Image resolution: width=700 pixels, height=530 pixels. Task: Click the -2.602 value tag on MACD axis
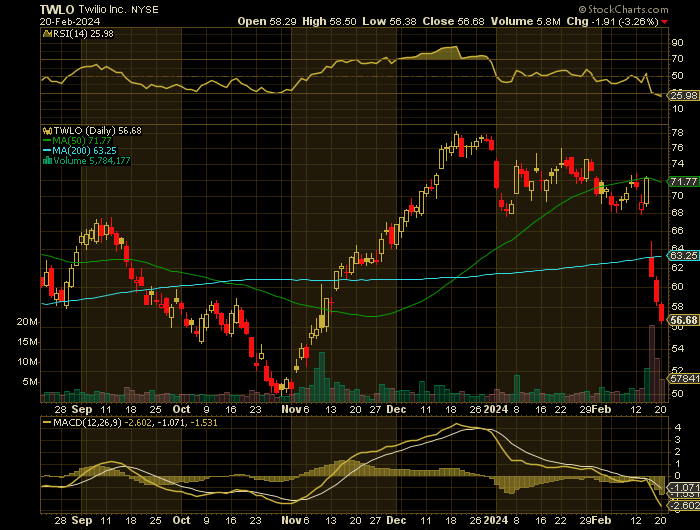[x=683, y=505]
